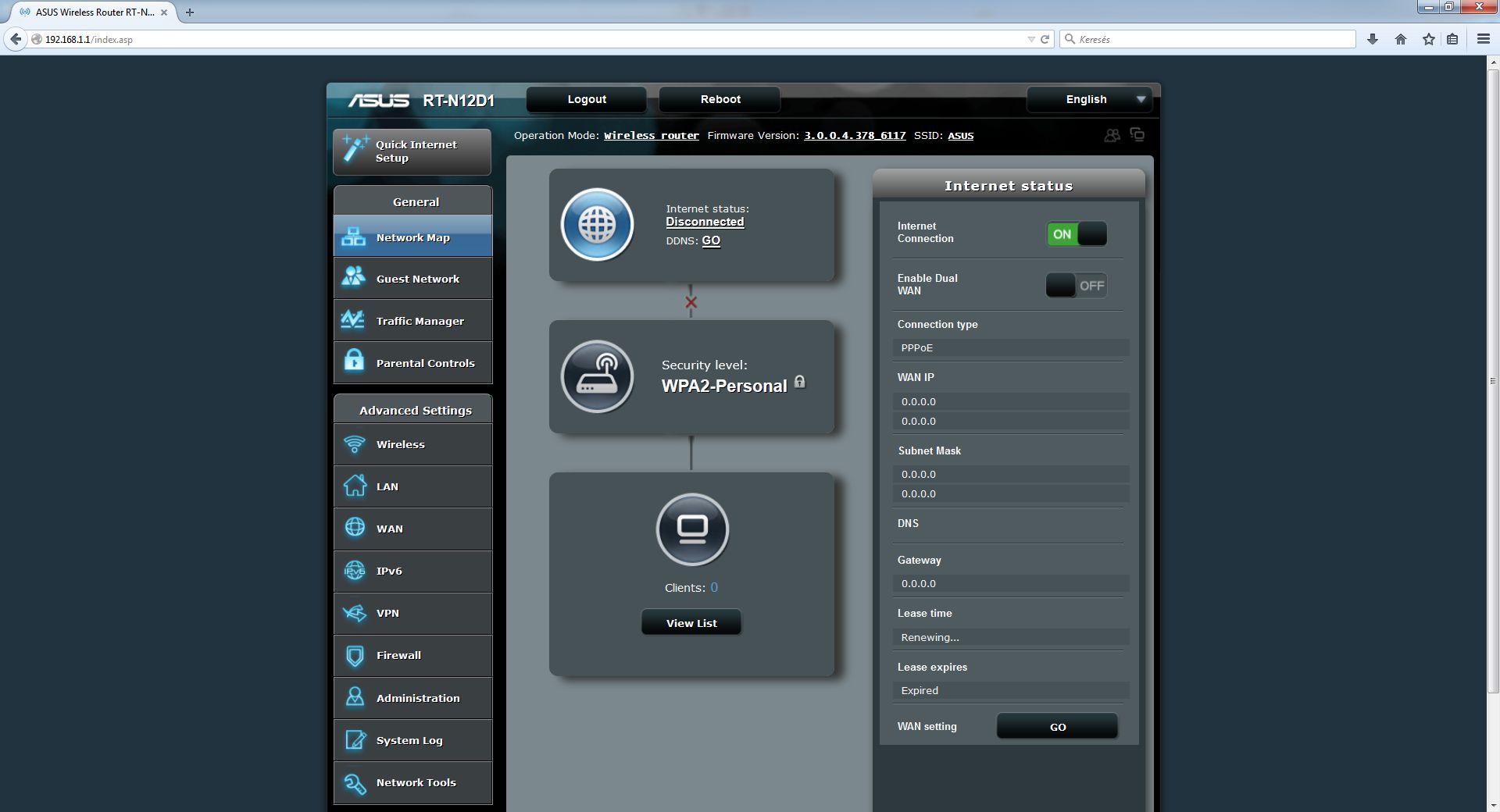The width and height of the screenshot is (1500, 812).
Task: Click the Disconnected status link
Action: [x=705, y=222]
